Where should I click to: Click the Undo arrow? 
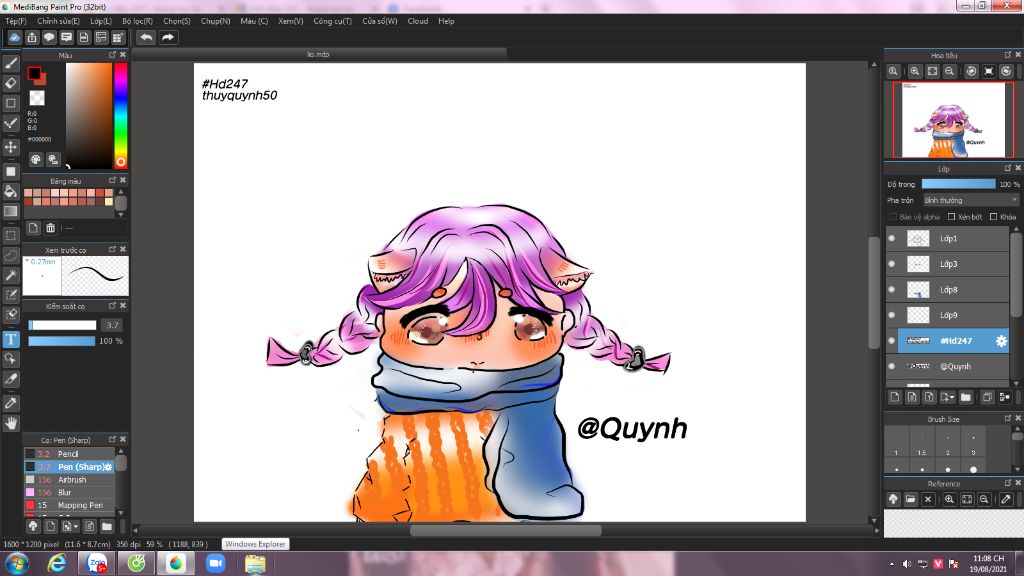coord(146,37)
